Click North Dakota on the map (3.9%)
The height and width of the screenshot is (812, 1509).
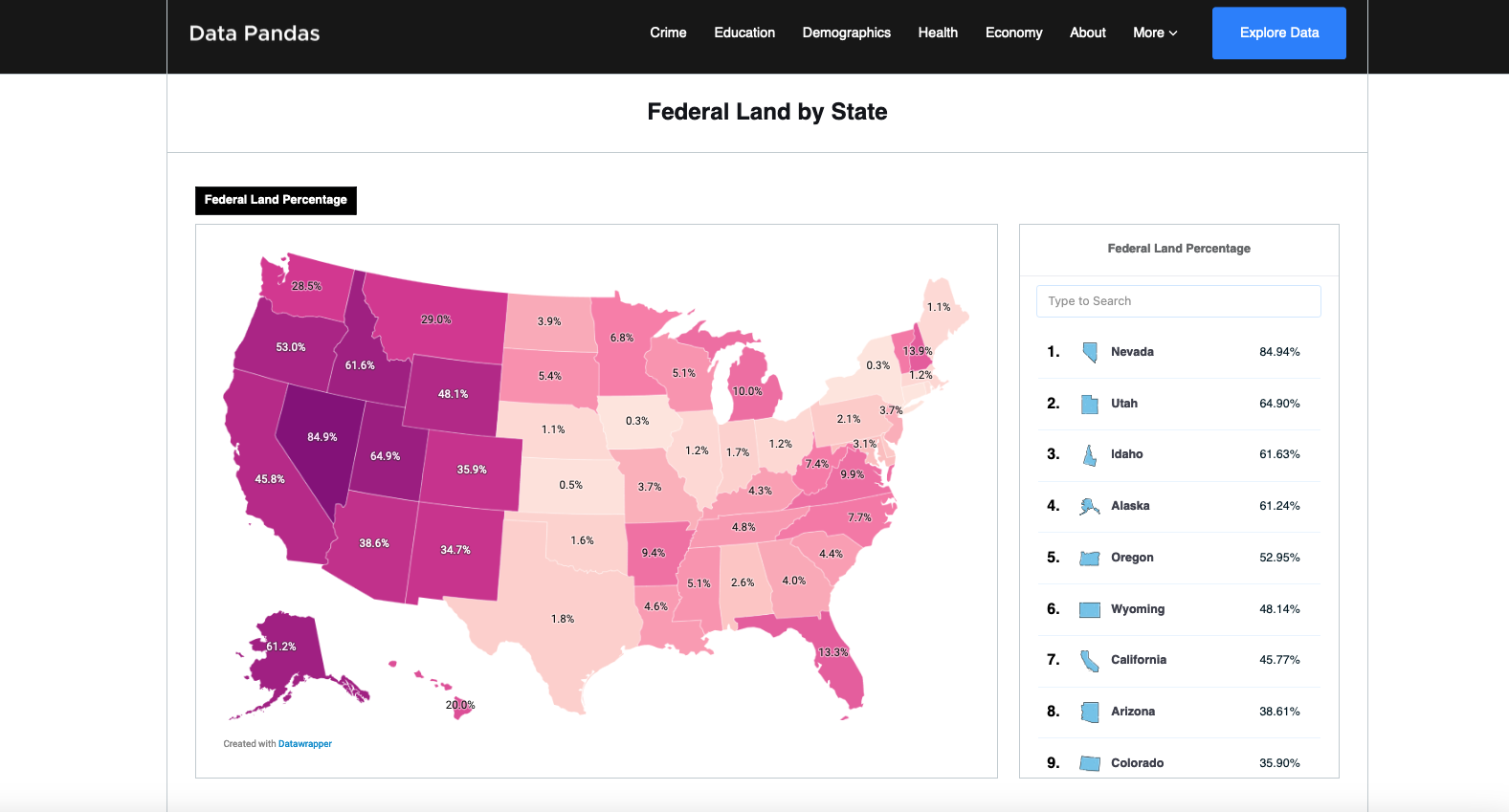pos(549,322)
